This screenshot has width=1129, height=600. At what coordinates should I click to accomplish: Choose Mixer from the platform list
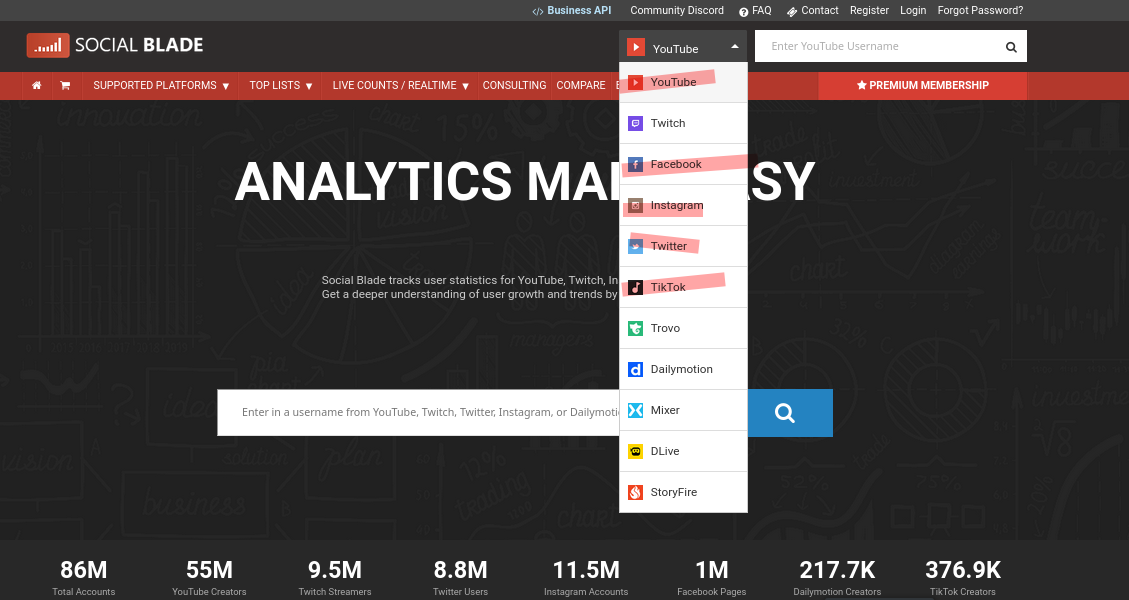(x=683, y=411)
